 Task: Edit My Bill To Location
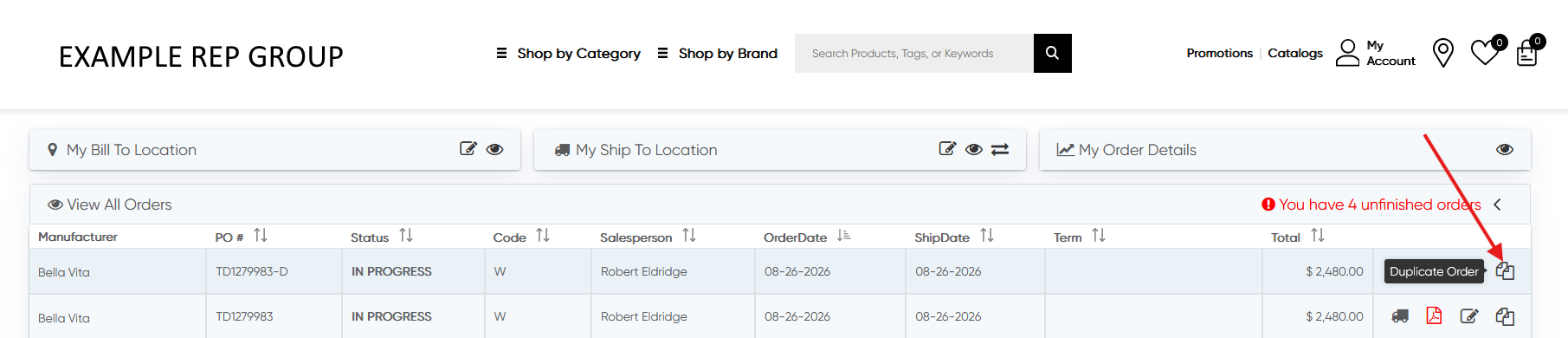tap(468, 149)
